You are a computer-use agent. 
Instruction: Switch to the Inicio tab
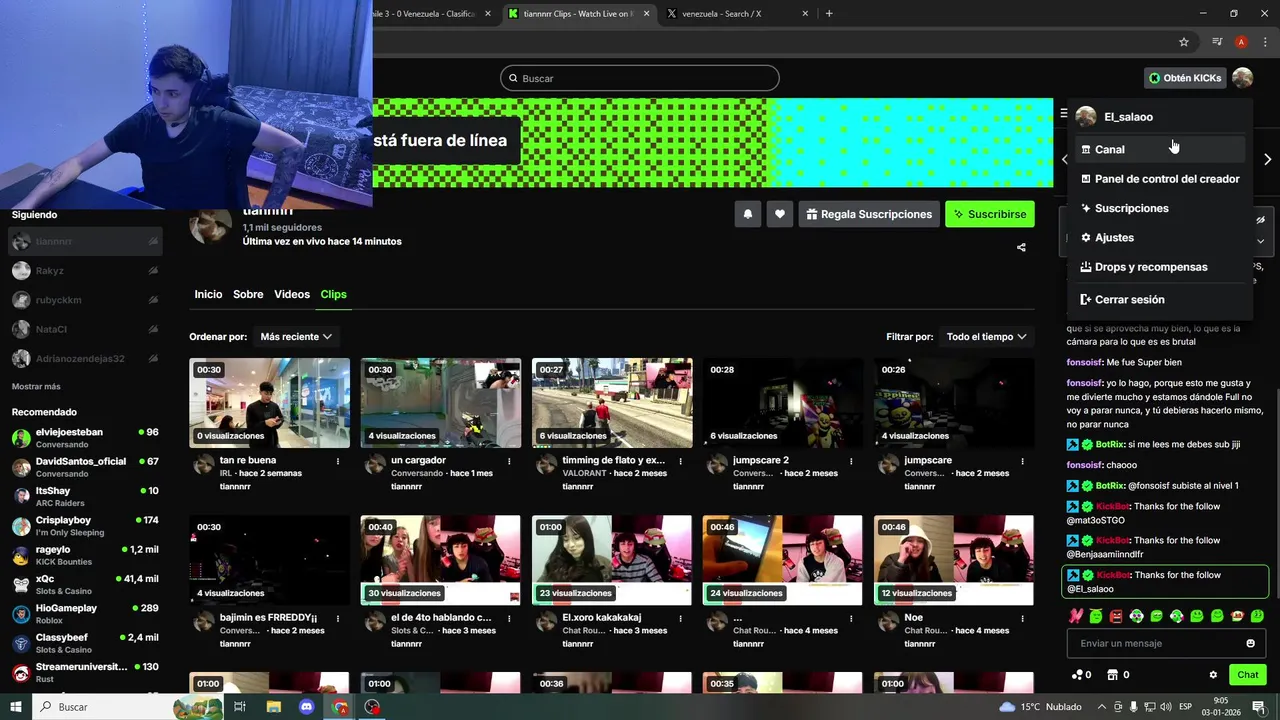(208, 294)
